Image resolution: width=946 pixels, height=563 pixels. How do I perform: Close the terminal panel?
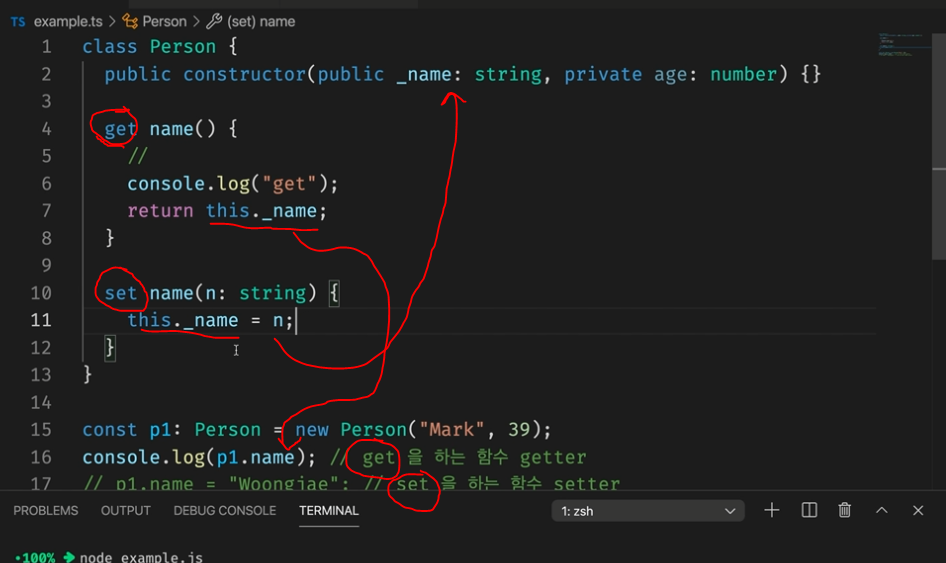click(918, 511)
